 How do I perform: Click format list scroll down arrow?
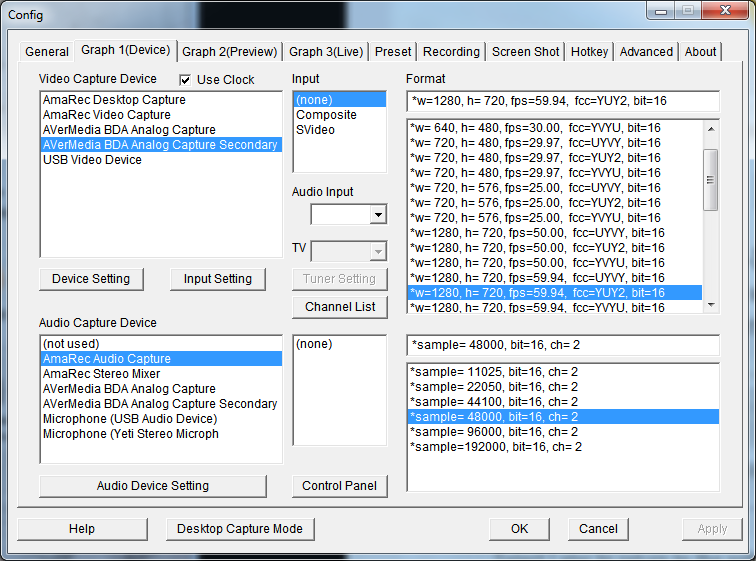[711, 305]
